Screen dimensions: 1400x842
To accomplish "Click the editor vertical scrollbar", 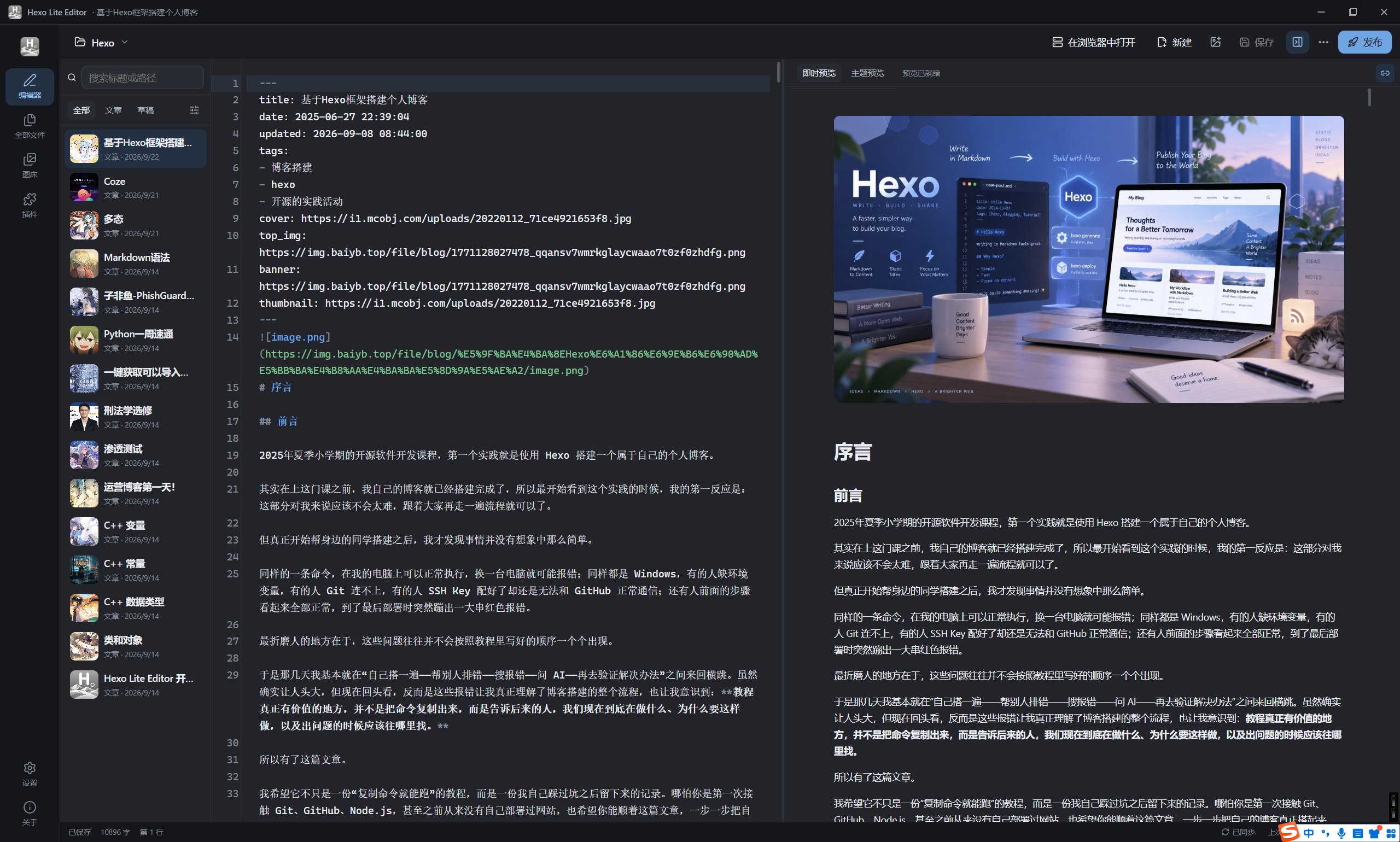I will click(x=778, y=73).
